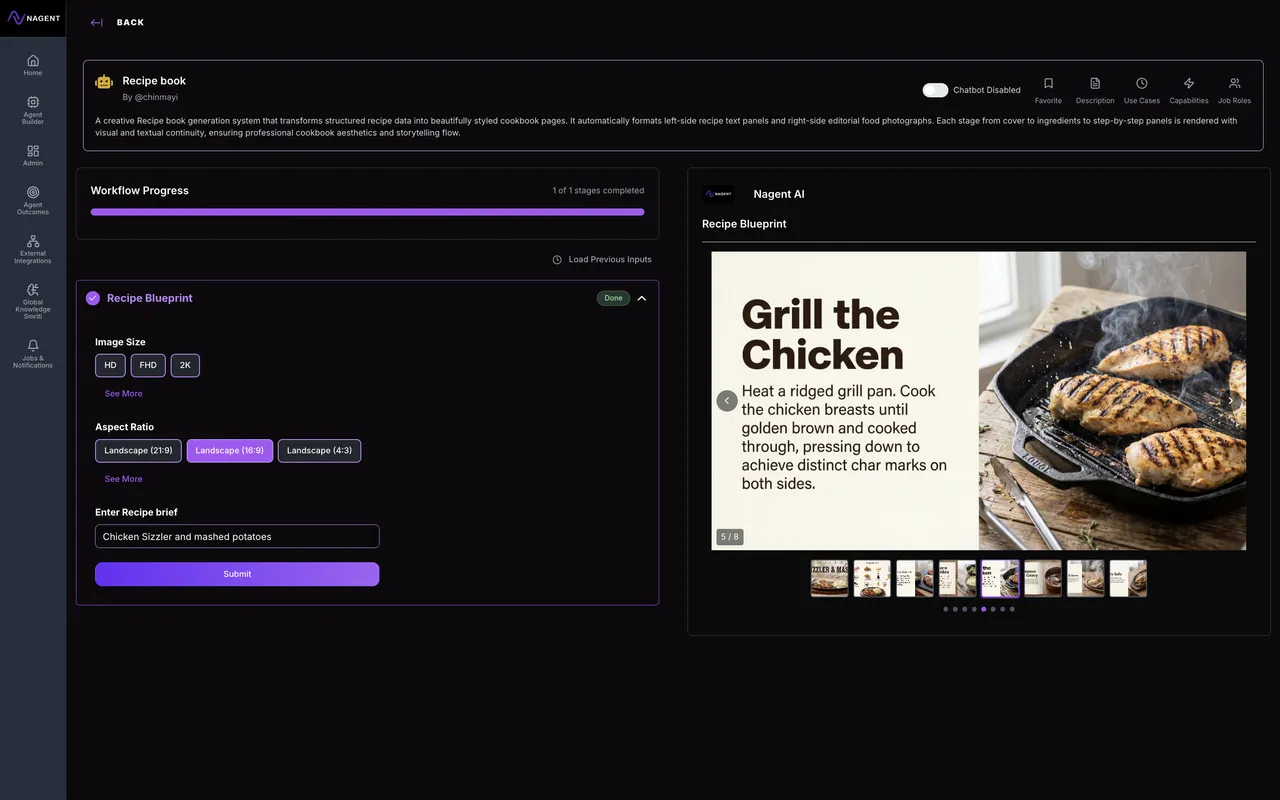Click the BACK link

tap(130, 23)
